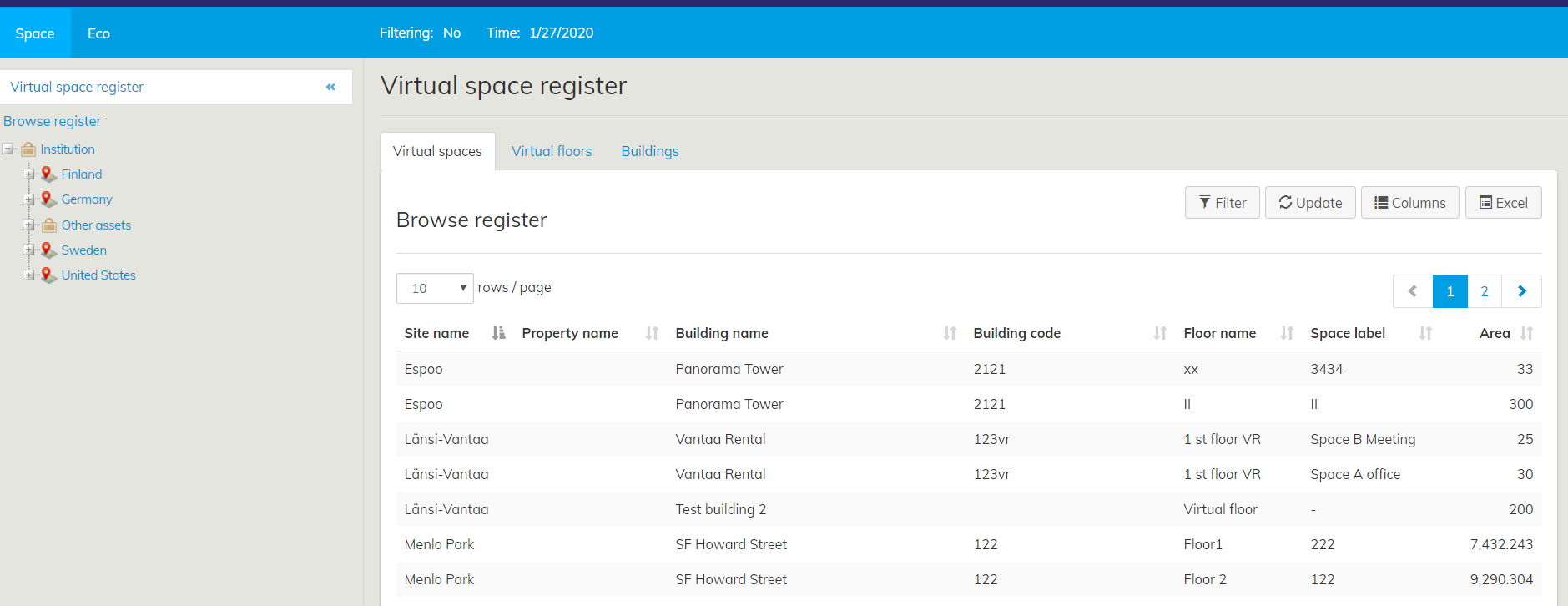This screenshot has width=1568, height=606.
Task: Sort by Space label column icon
Action: click(x=1425, y=333)
